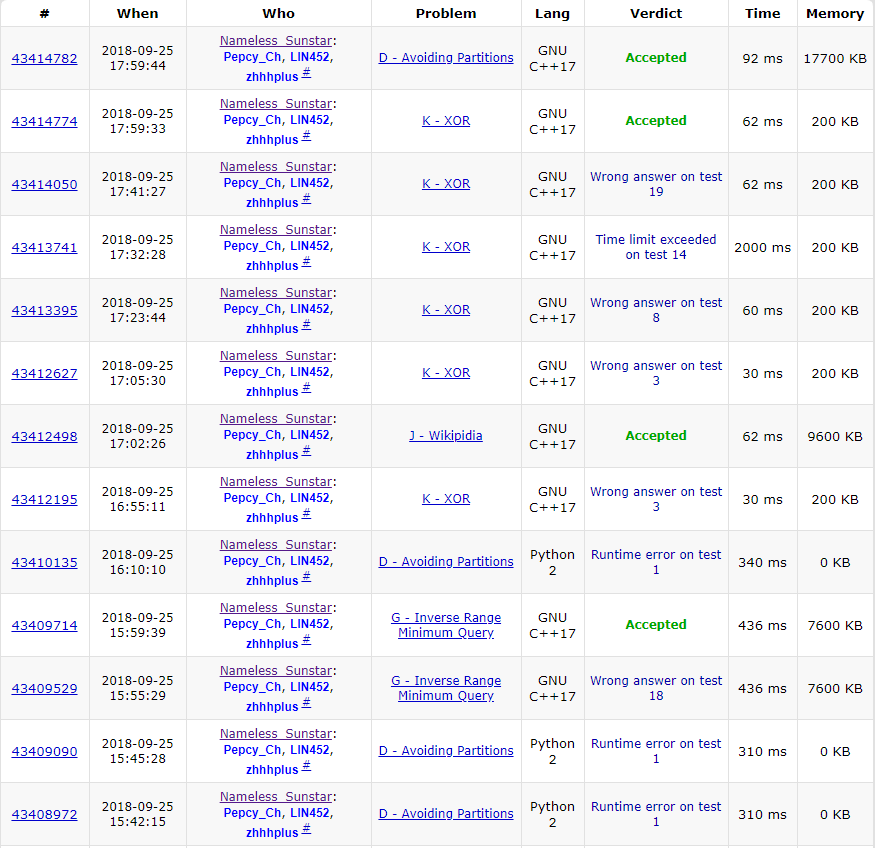Open K - XOR problem in the 43414774 row
This screenshot has width=875, height=848.
pos(446,121)
